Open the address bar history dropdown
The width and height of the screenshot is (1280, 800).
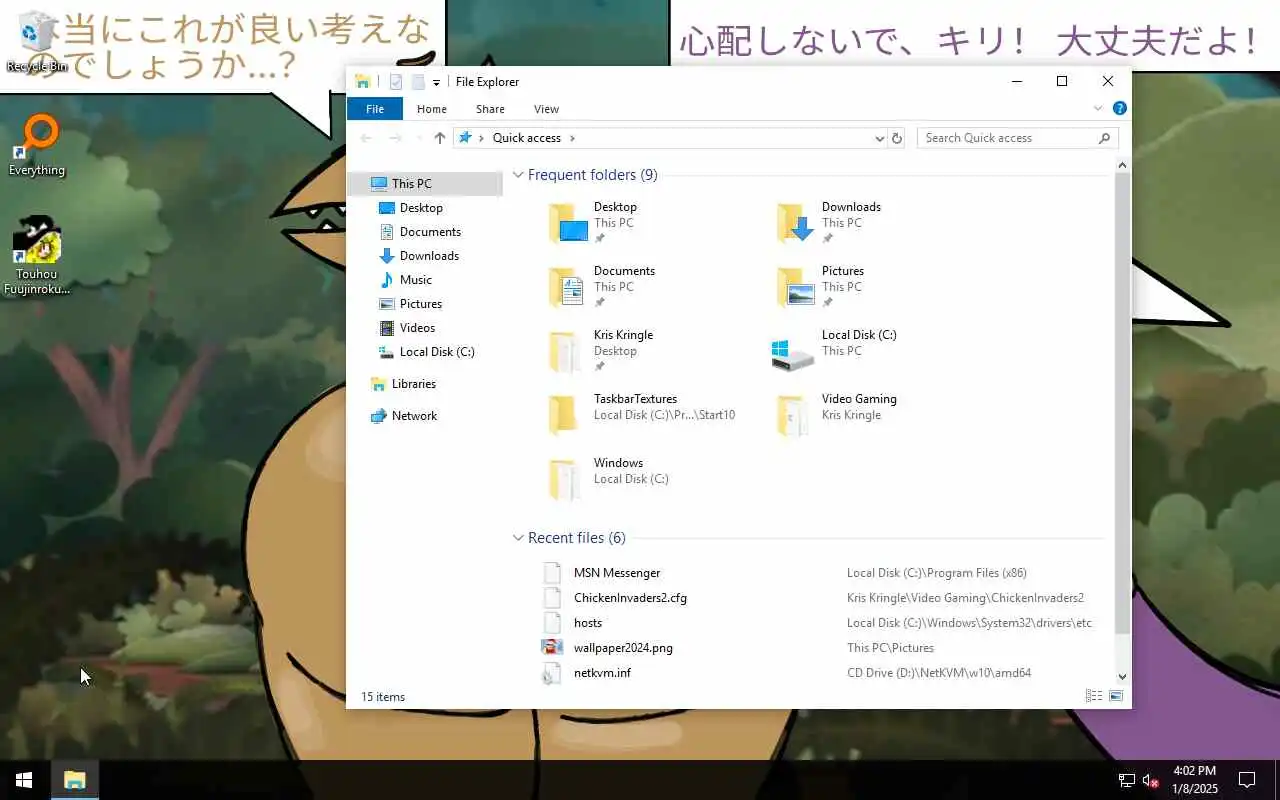(880, 138)
